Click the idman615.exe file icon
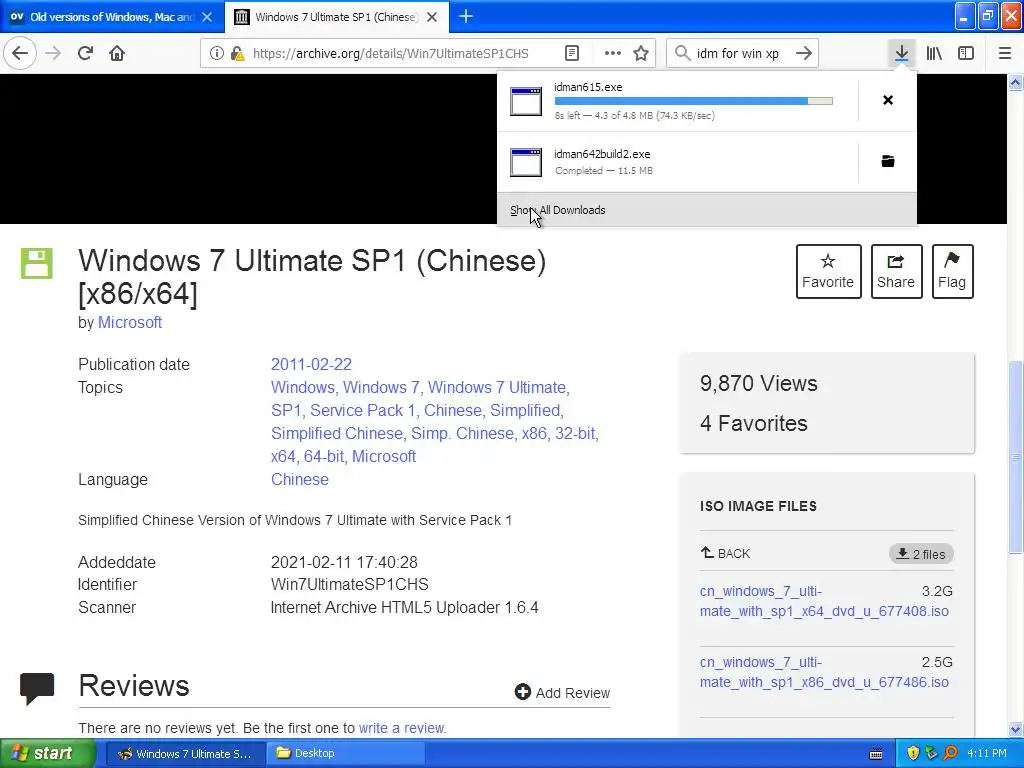The height and width of the screenshot is (768, 1024). coord(526,101)
